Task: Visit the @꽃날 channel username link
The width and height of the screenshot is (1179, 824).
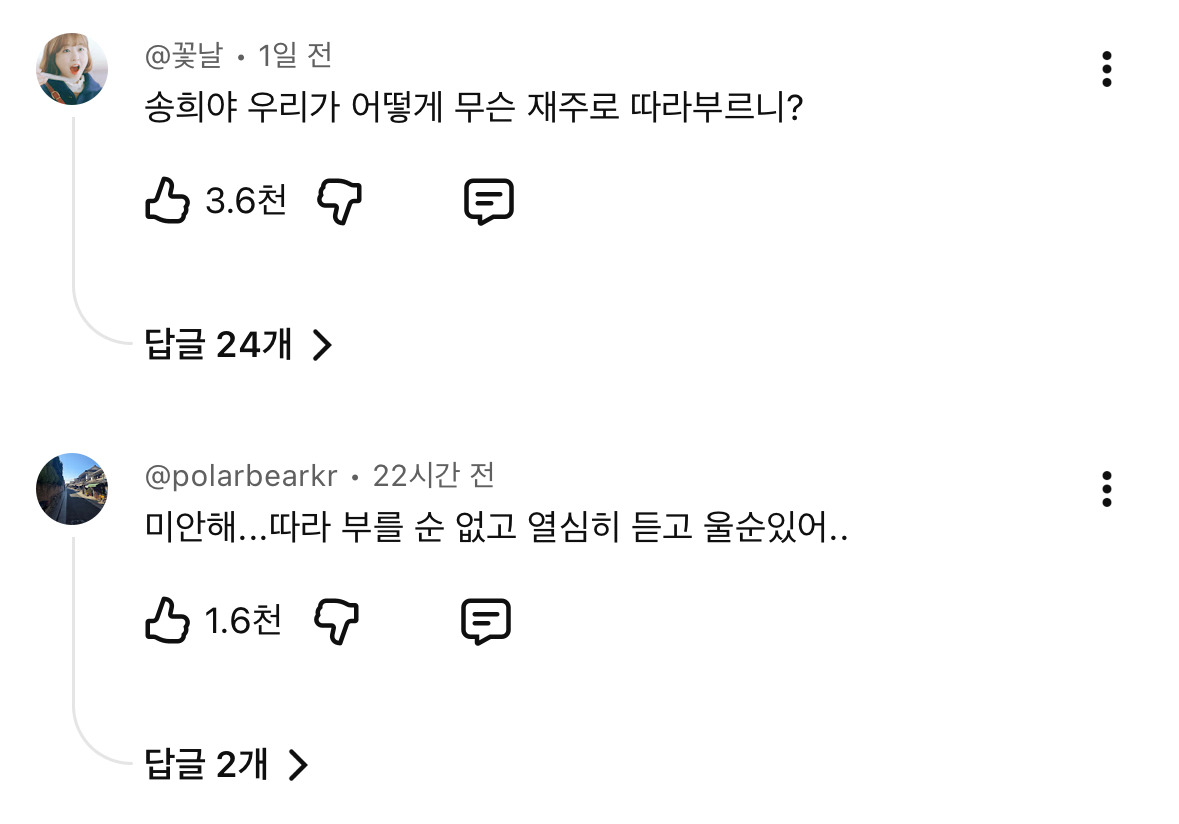Action: (x=184, y=56)
